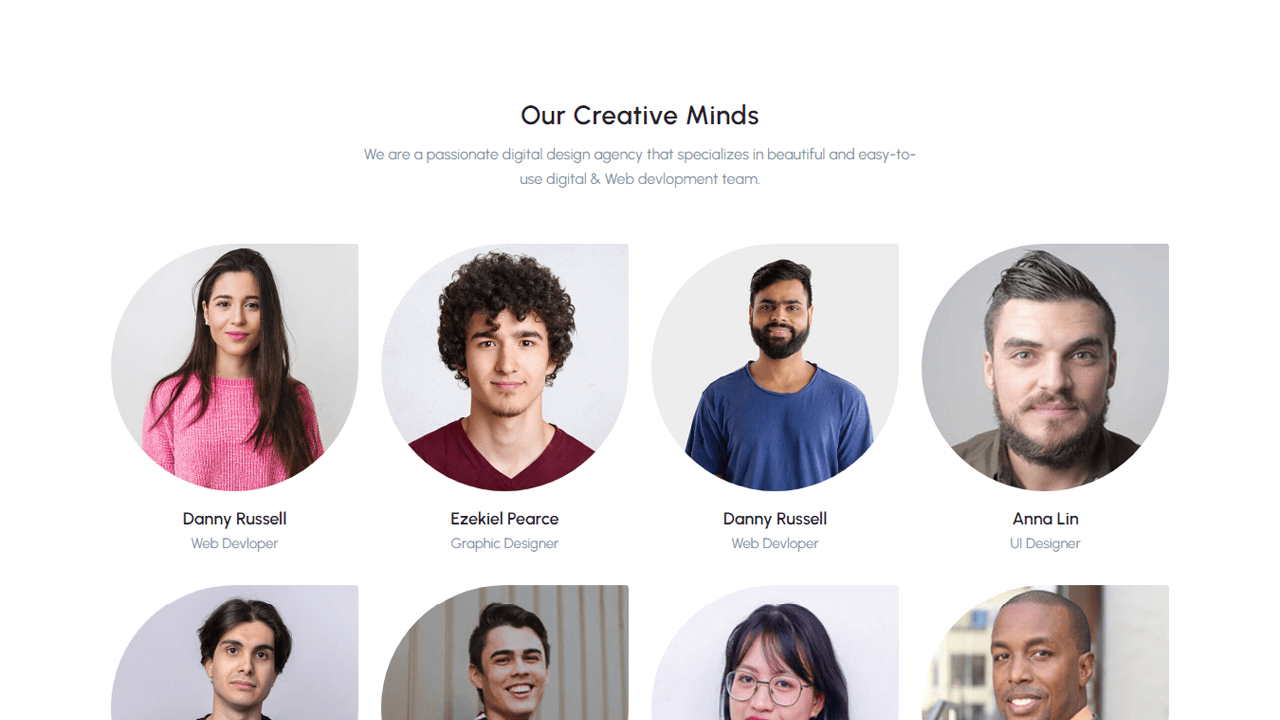Click the Our Creative Minds heading

point(640,115)
